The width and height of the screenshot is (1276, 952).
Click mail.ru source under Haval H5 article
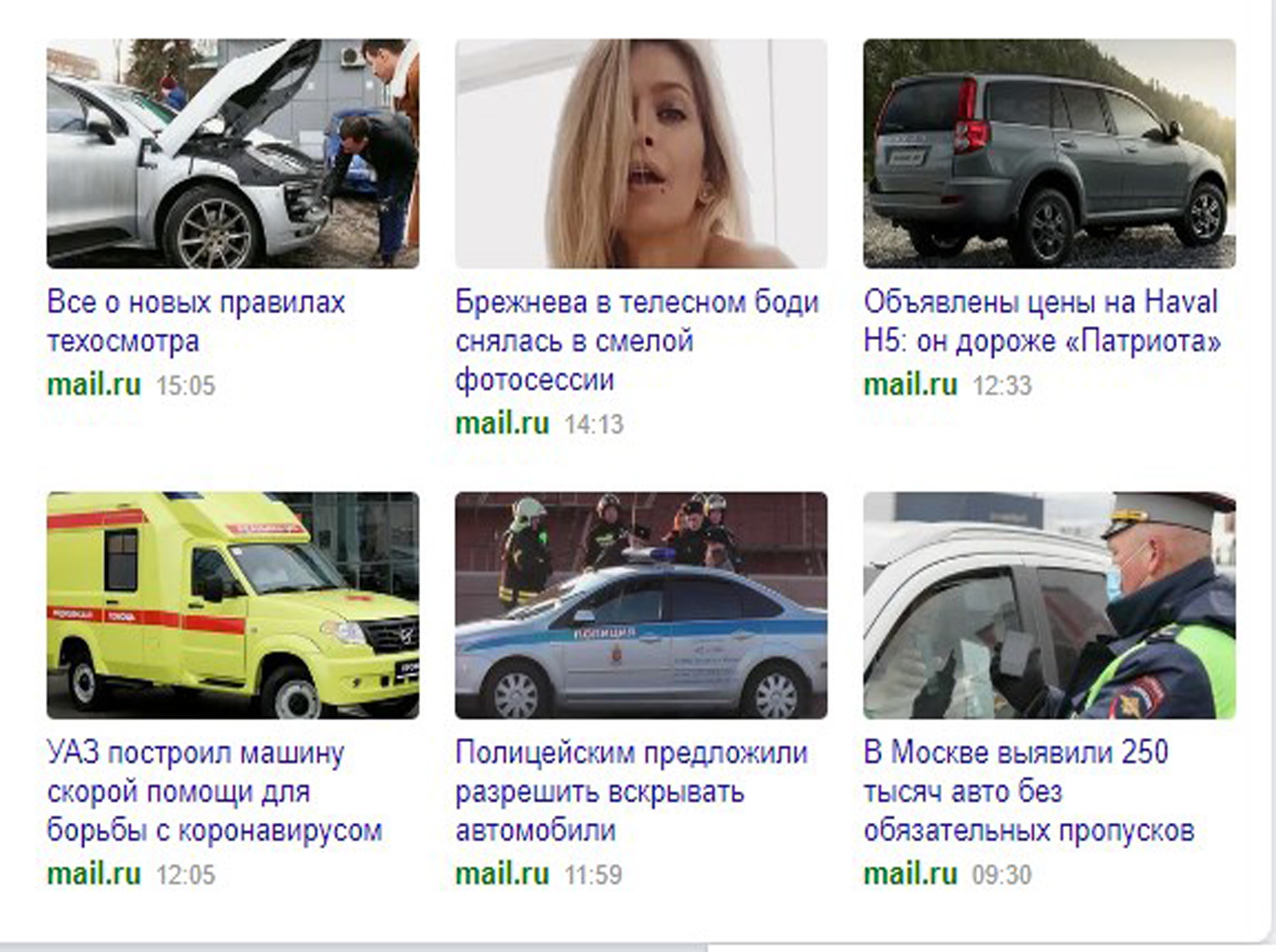(910, 385)
